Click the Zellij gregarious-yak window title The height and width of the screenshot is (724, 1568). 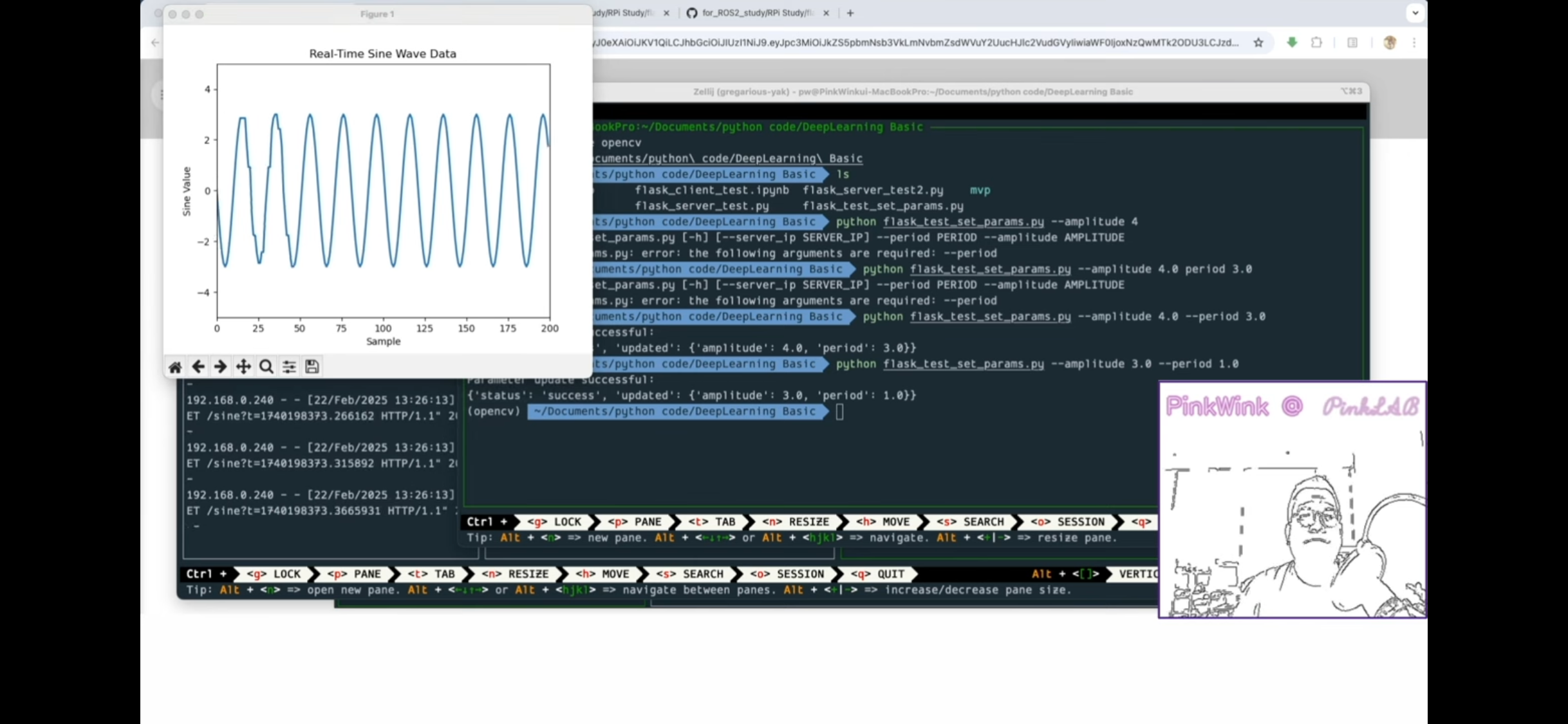913,92
